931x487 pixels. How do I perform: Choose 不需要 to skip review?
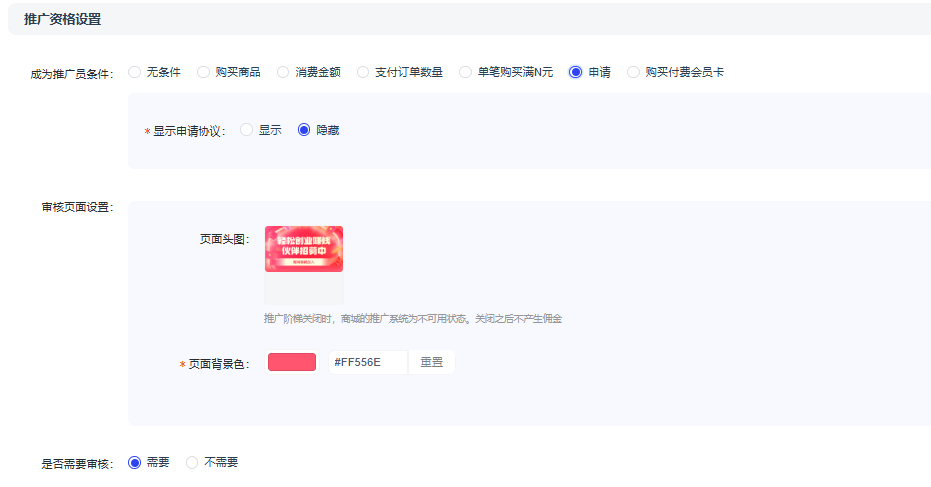pyautogui.click(x=192, y=462)
